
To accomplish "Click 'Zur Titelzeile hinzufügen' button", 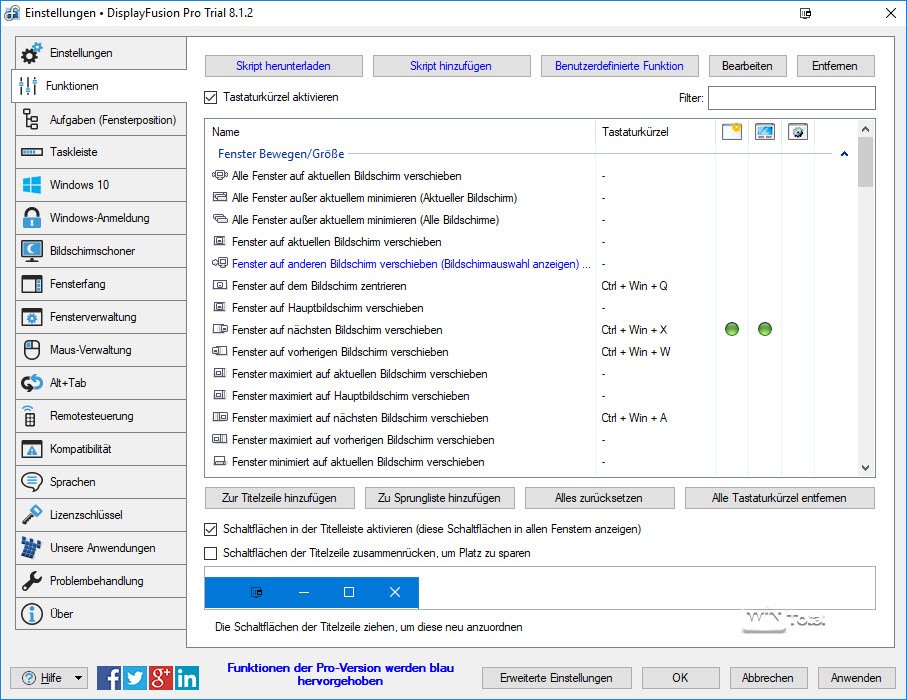I will [x=279, y=498].
